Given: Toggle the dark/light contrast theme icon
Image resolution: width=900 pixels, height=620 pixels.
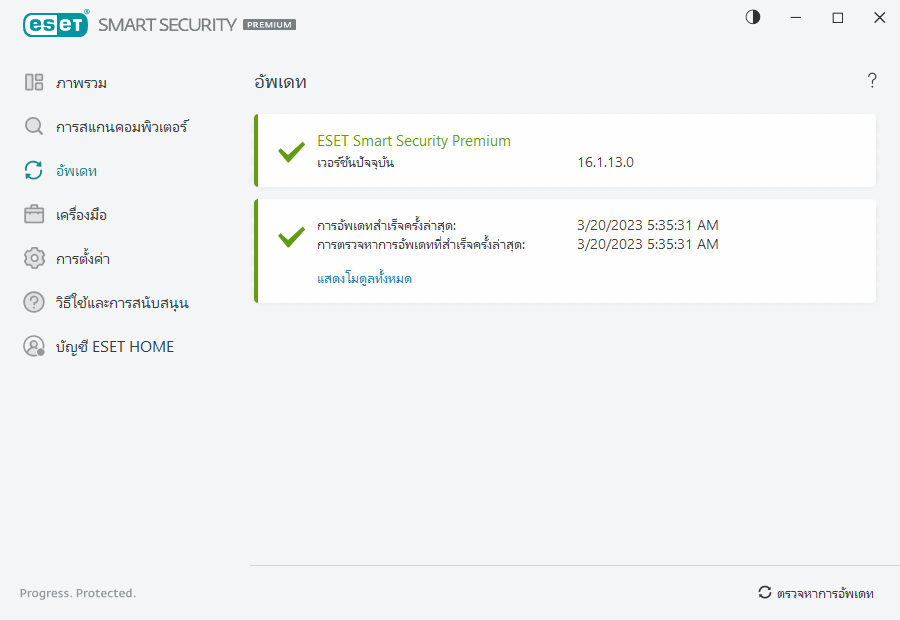Looking at the screenshot, I should [753, 17].
